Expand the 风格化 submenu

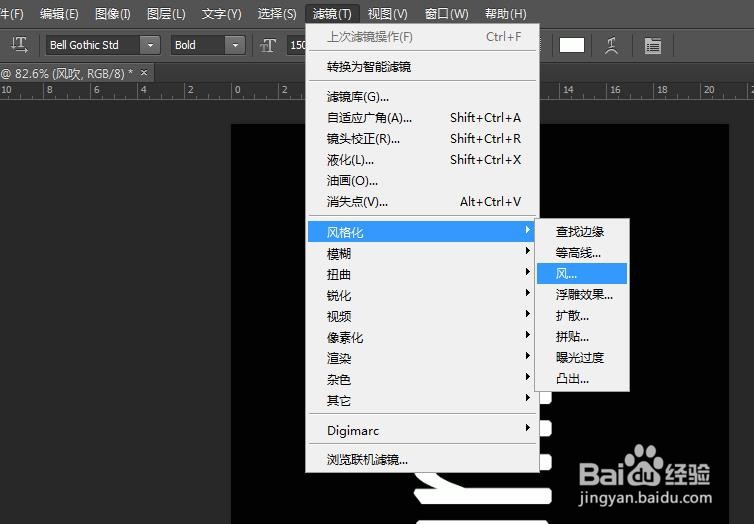(421, 232)
